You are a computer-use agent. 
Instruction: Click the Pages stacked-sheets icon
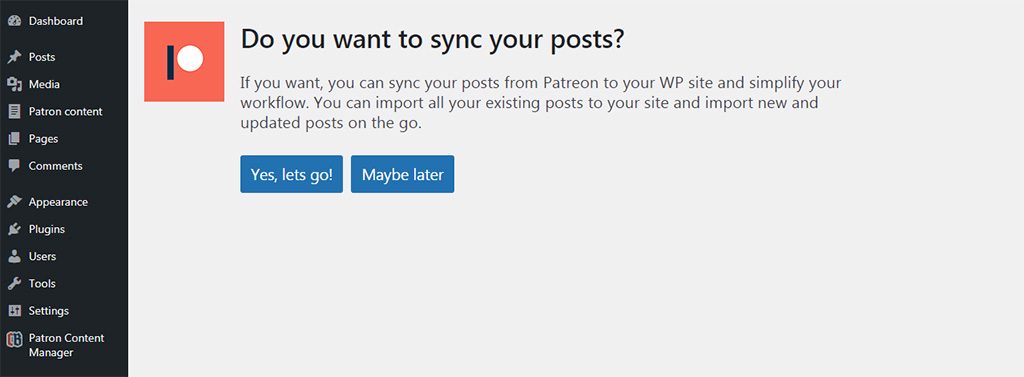click(x=14, y=139)
